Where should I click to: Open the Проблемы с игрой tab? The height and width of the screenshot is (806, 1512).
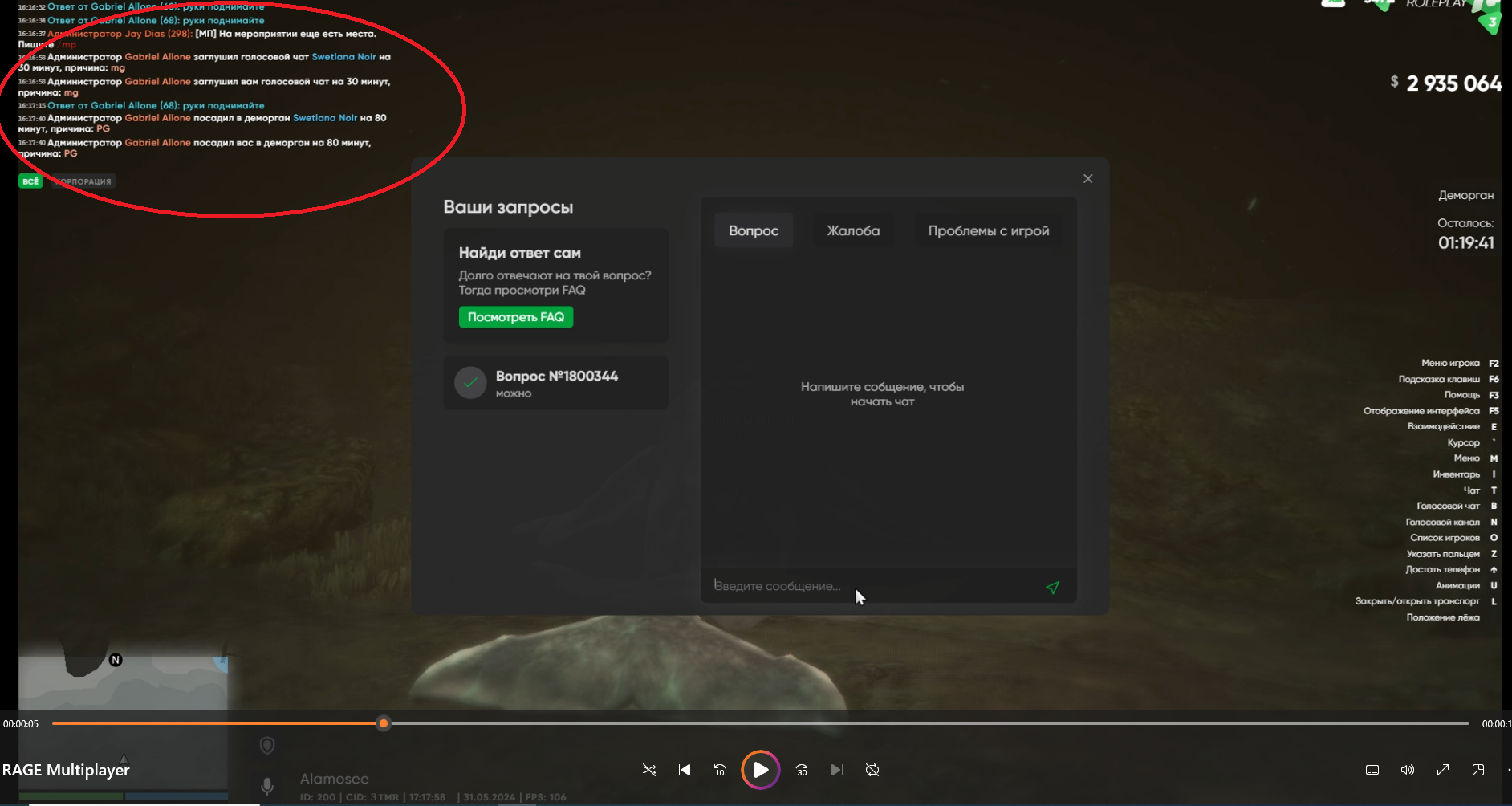988,230
